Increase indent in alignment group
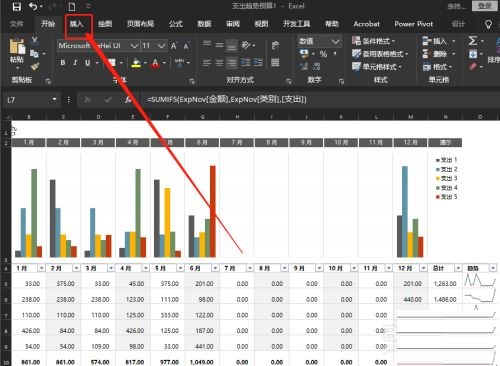This screenshot has height=366, width=500. 258,62
